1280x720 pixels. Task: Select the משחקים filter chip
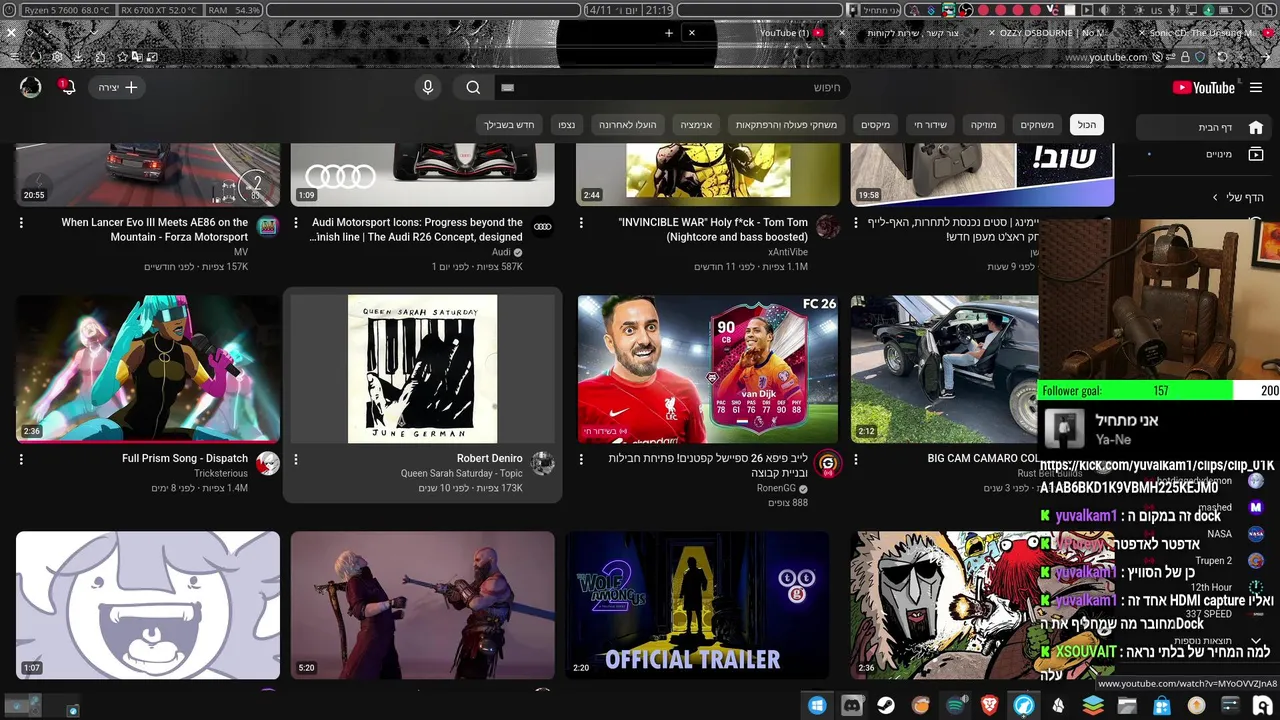pos(1037,125)
